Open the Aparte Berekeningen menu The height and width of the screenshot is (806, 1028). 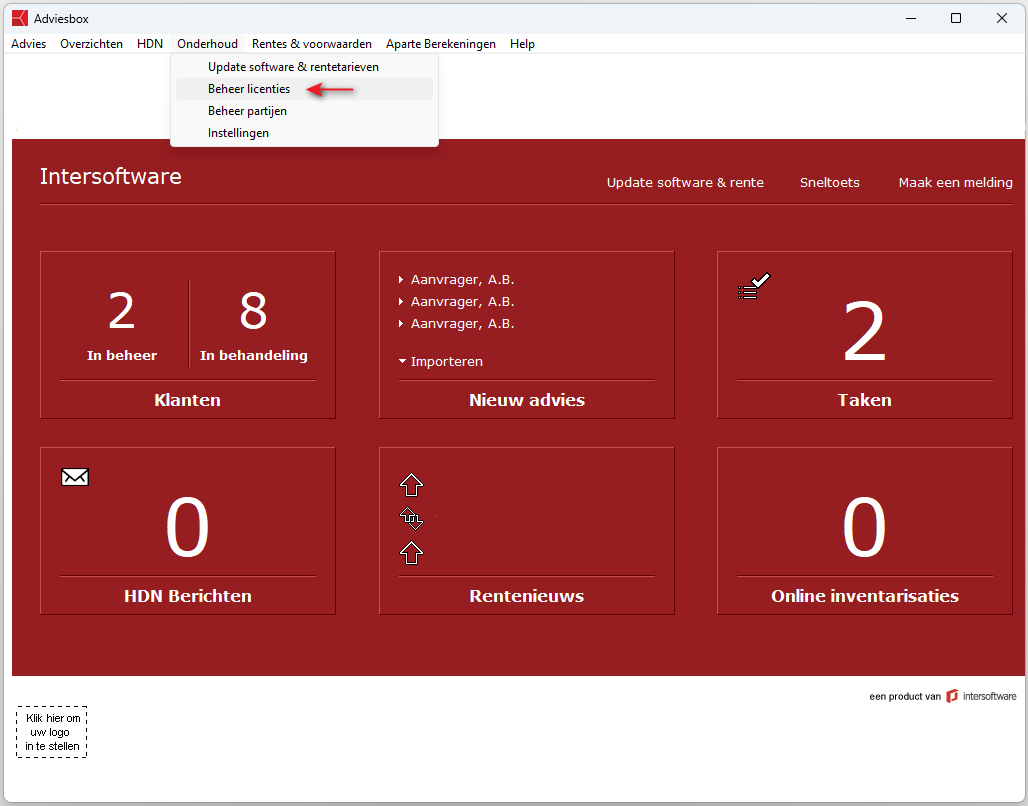tap(441, 44)
